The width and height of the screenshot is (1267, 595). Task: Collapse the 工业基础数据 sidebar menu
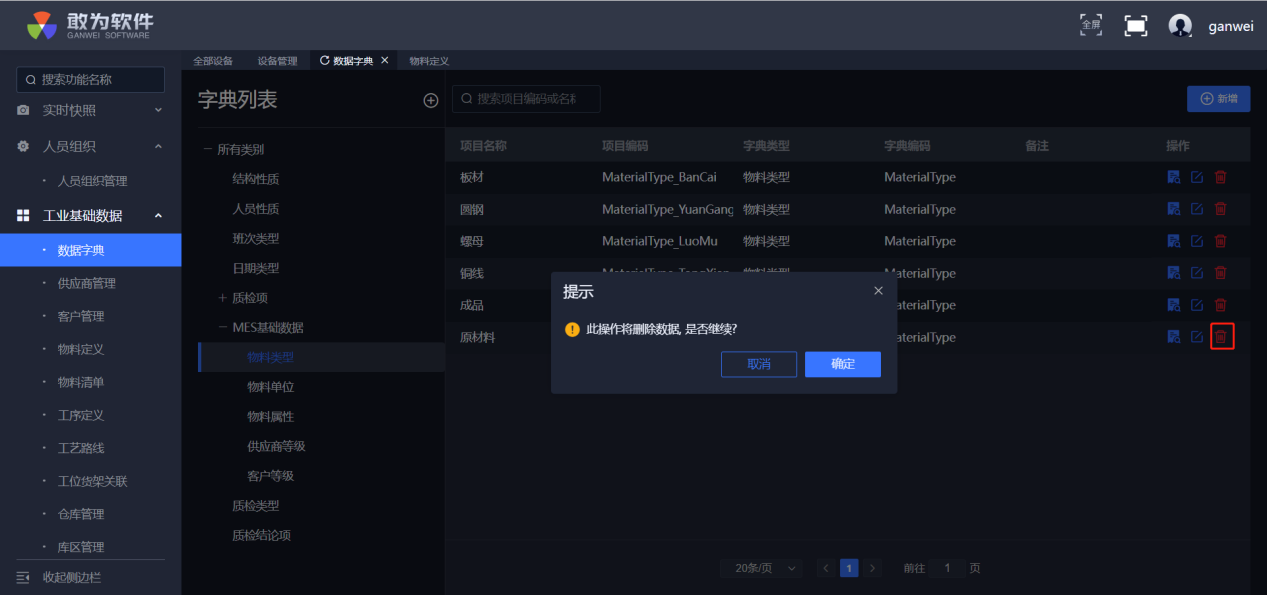point(158,216)
